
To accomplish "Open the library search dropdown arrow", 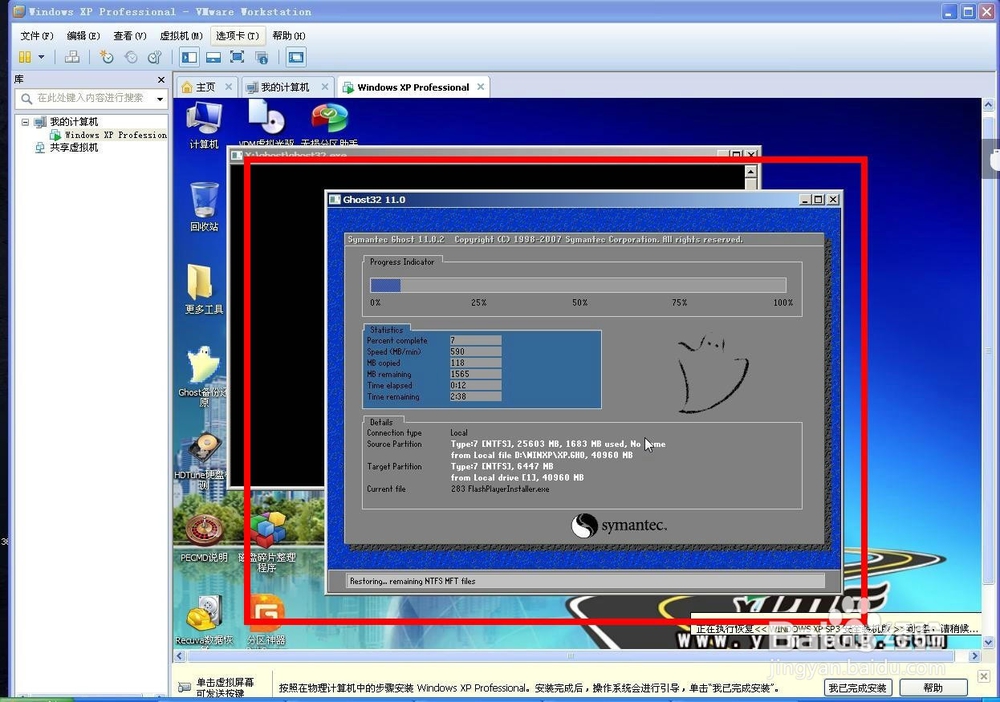I will pyautogui.click(x=159, y=99).
